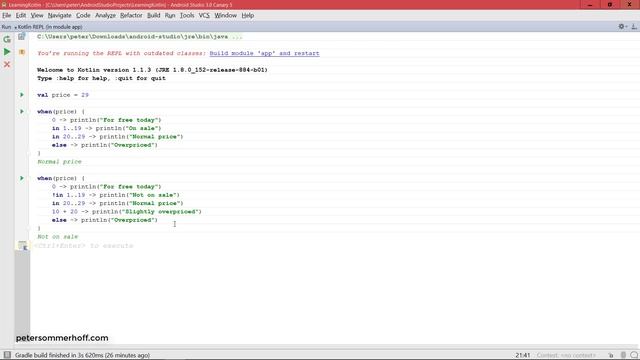Click the inspector icon at far right status bar

coord(634,355)
